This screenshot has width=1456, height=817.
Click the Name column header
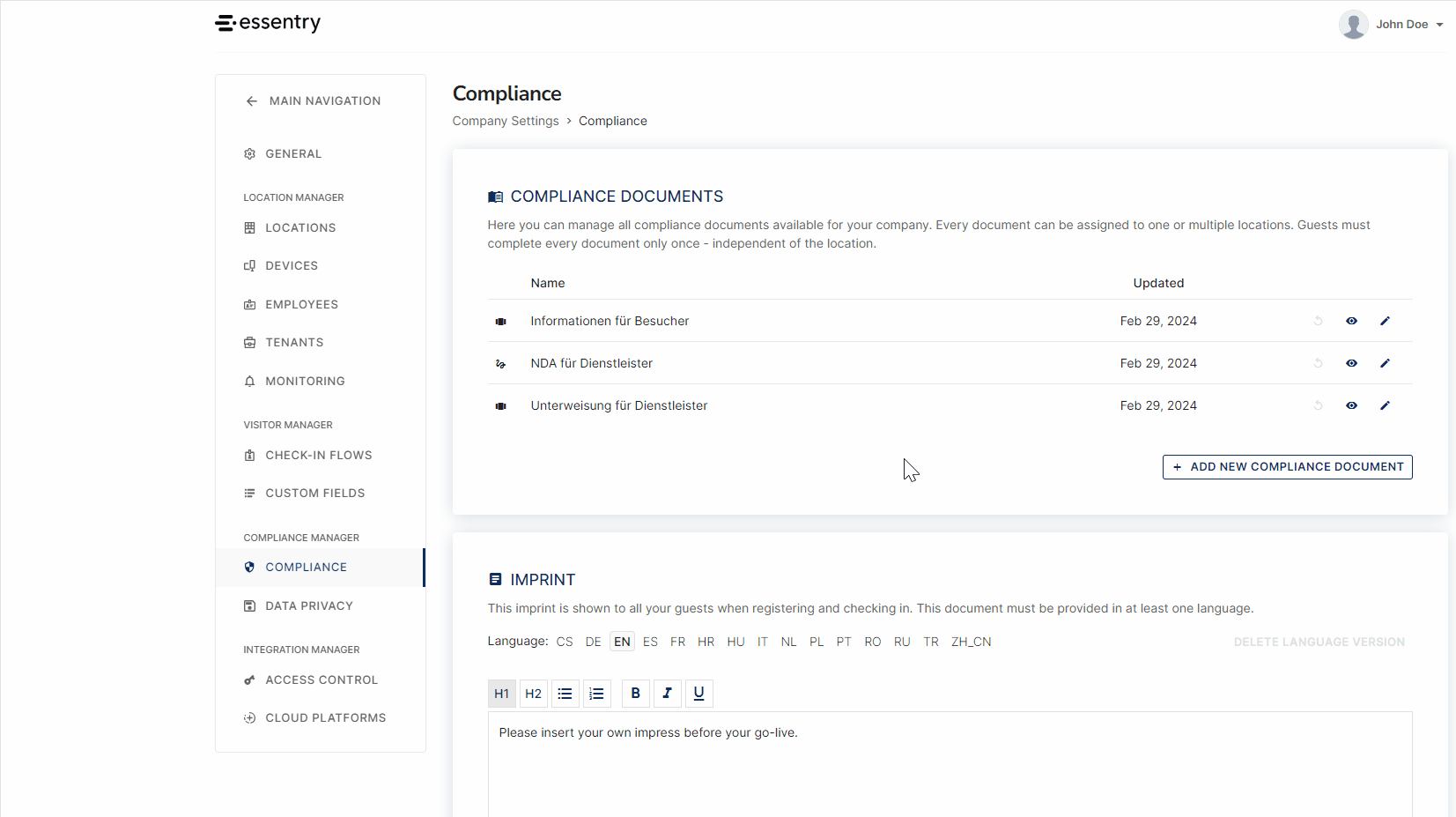pyautogui.click(x=548, y=284)
